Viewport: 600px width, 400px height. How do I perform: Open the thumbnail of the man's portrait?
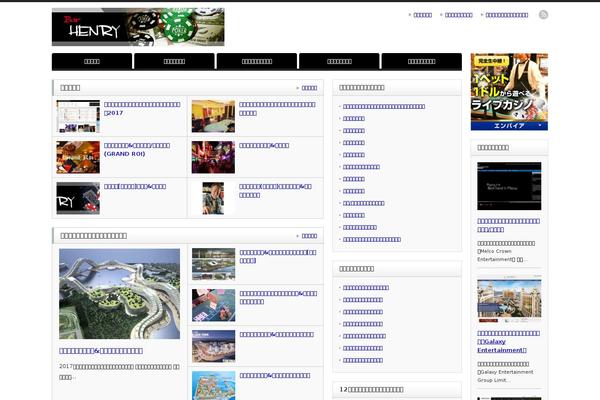click(213, 198)
